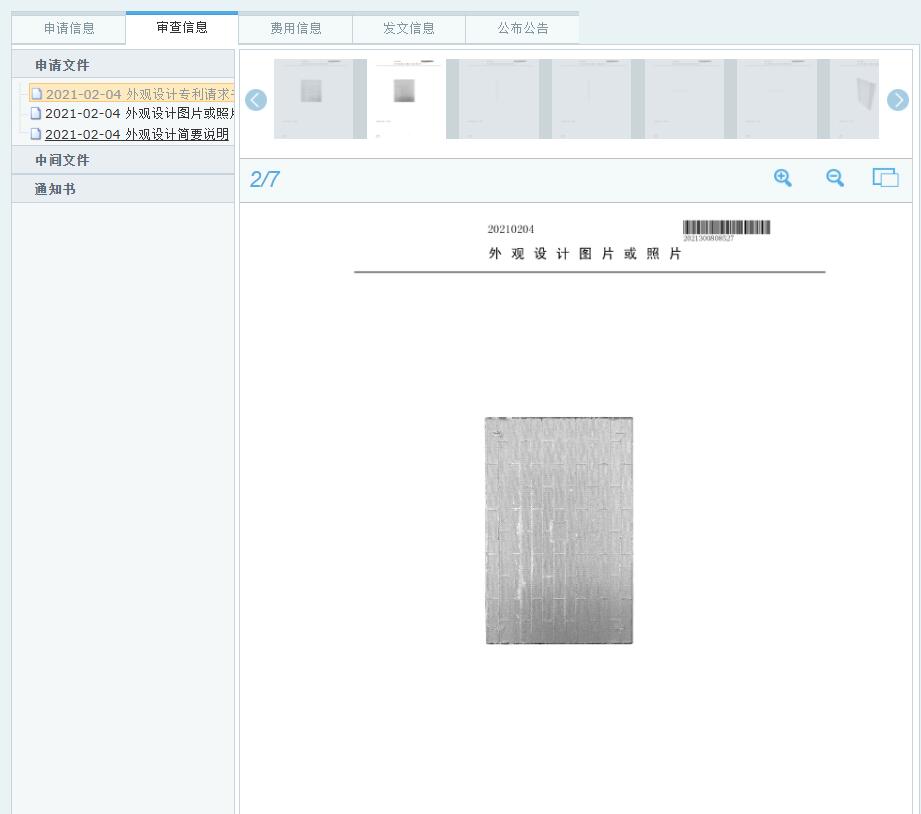Select the first page thumbnail
Viewport: 921px width, 814px height.
tap(313, 98)
